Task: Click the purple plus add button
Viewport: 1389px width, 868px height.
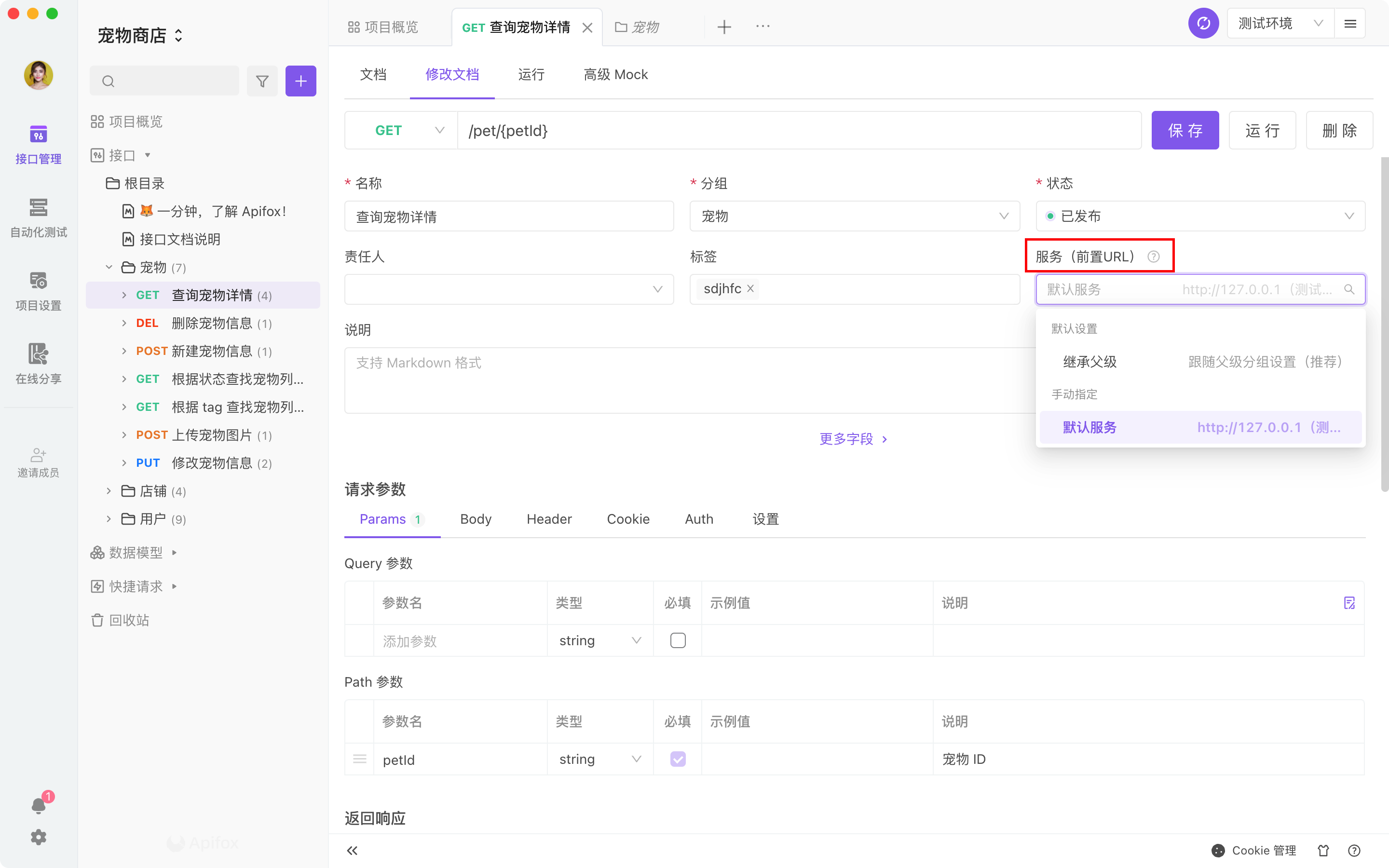Action: [300, 81]
